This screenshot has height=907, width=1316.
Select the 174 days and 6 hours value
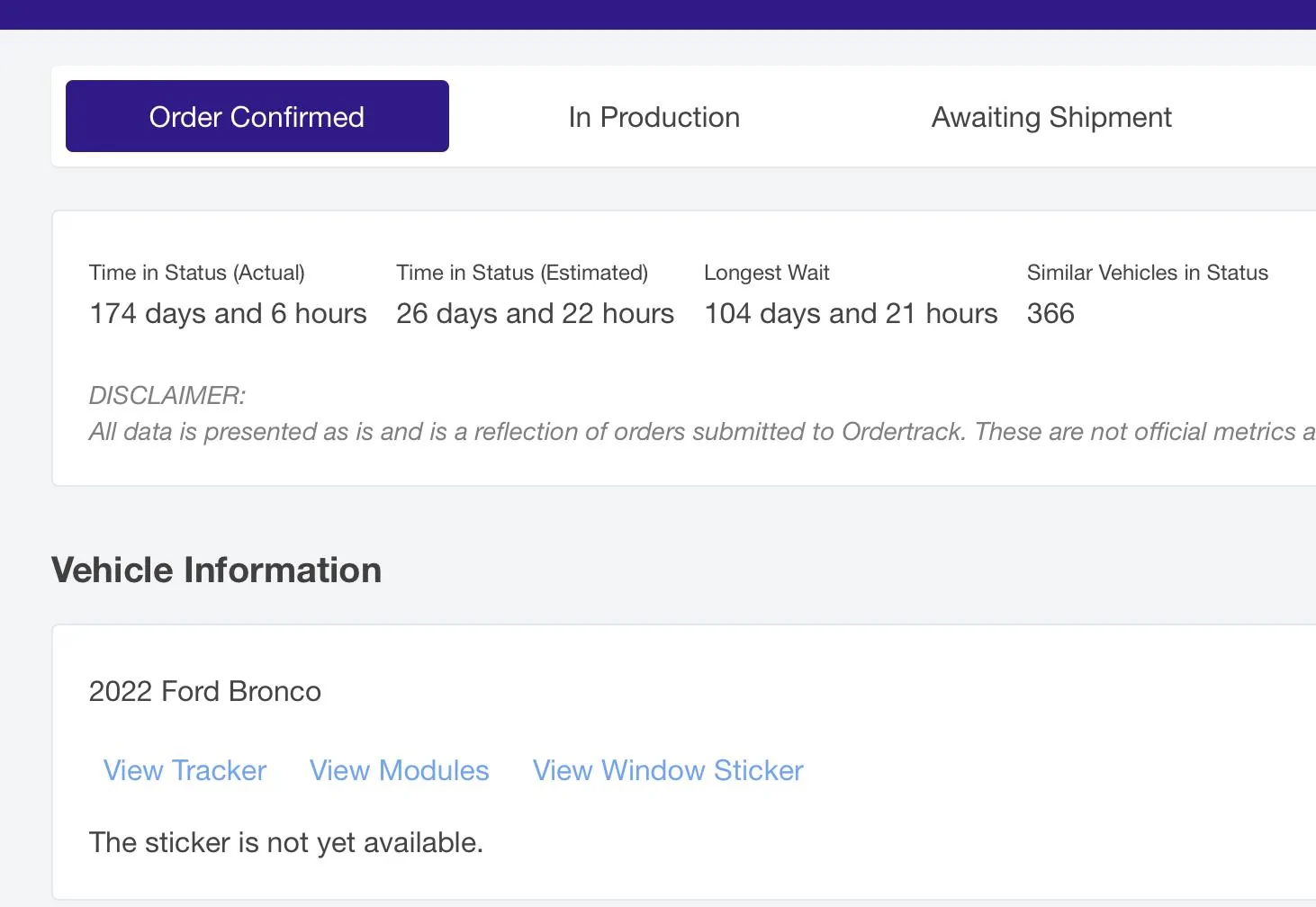coord(228,313)
